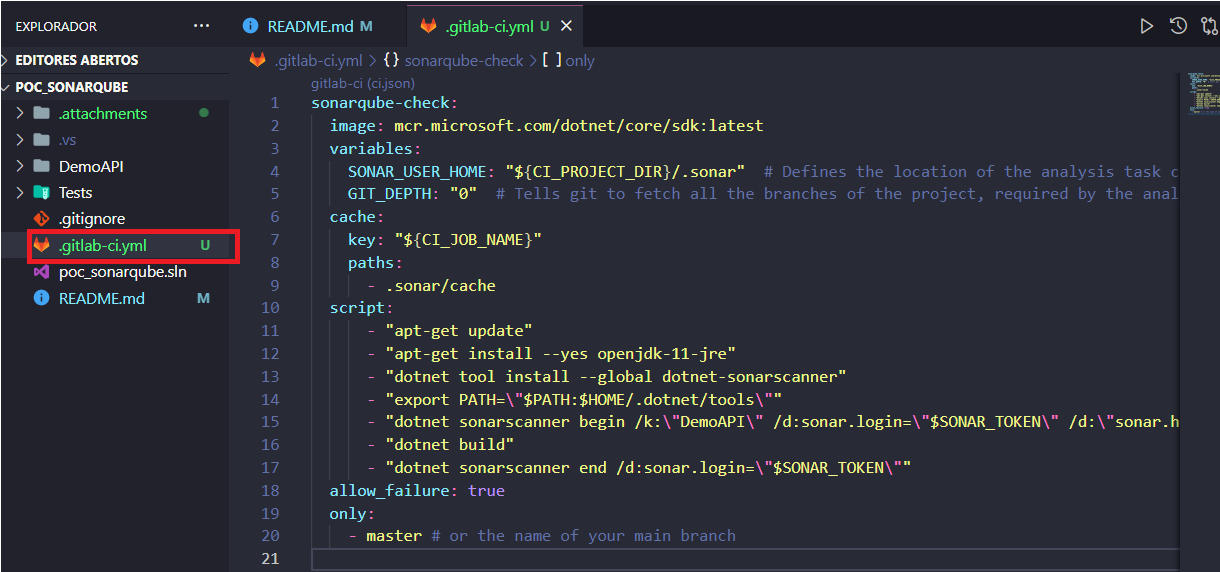Click sonarqube-check breadcrumb segment
Image resolution: width=1220 pixels, height=572 pixels.
(464, 60)
